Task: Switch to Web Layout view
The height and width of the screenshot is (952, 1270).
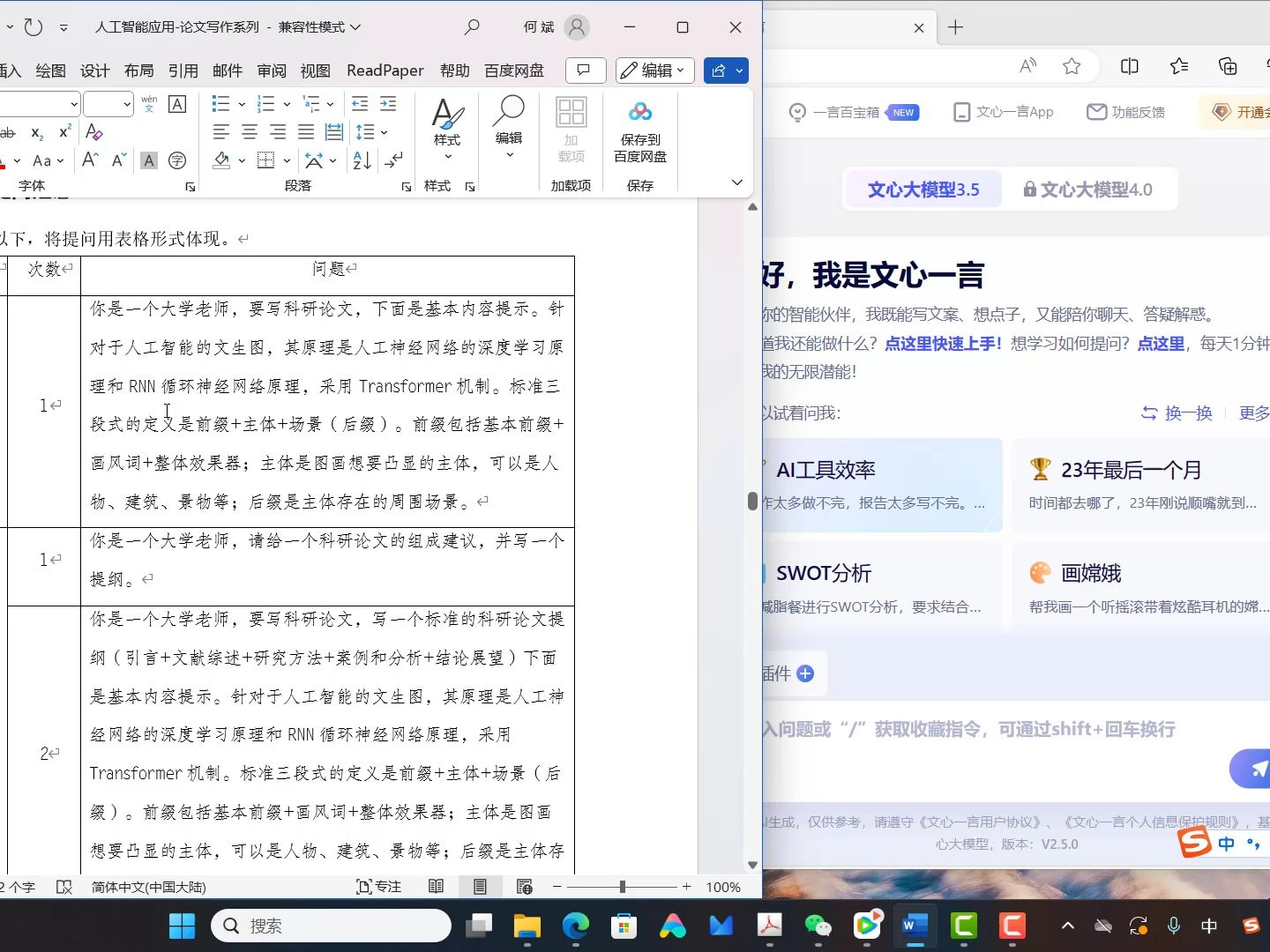Action: (524, 887)
